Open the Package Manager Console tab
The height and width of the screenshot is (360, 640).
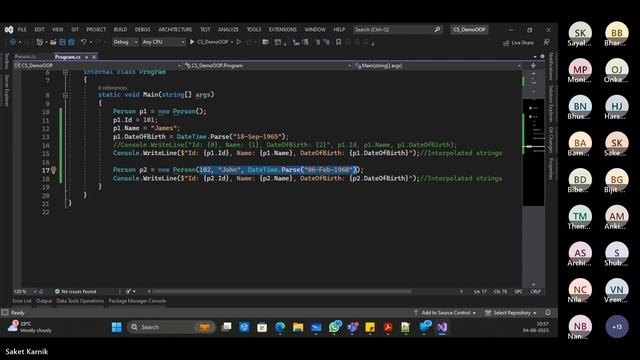click(137, 301)
